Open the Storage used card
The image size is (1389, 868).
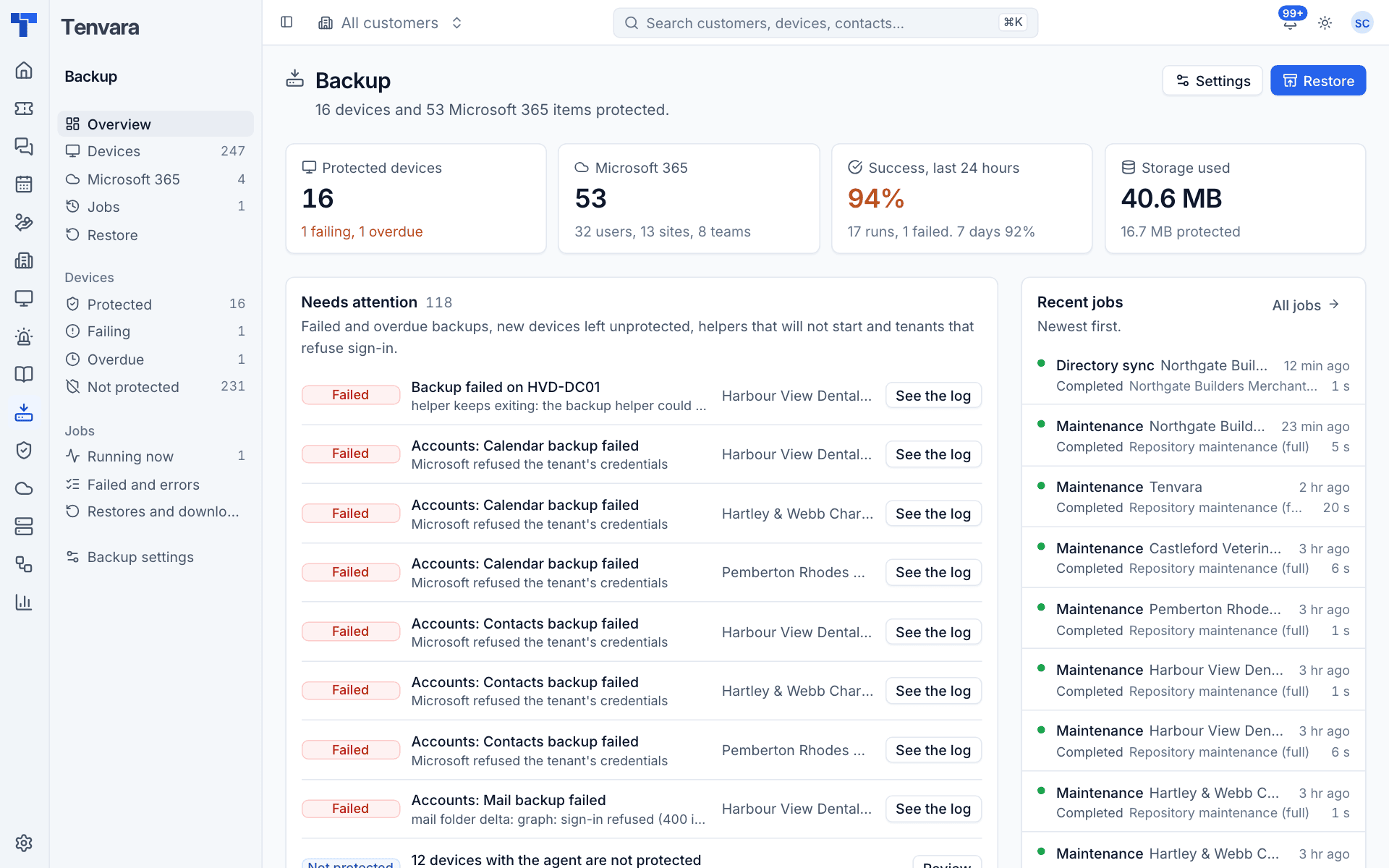(x=1235, y=198)
